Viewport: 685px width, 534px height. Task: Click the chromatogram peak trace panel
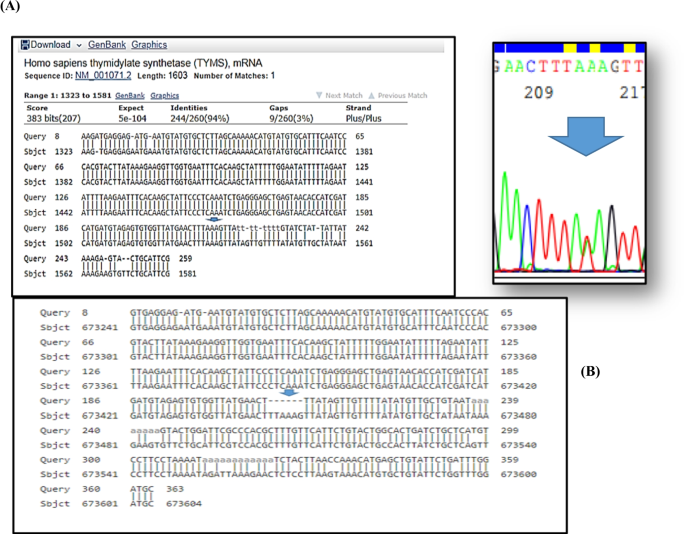[569, 221]
